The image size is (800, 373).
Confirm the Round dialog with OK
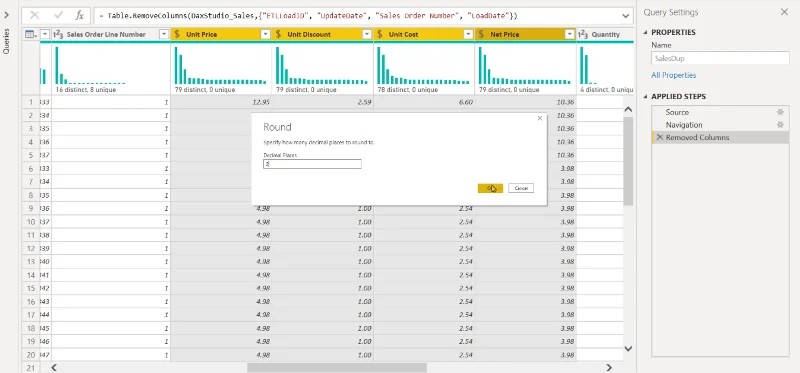tap(490, 188)
